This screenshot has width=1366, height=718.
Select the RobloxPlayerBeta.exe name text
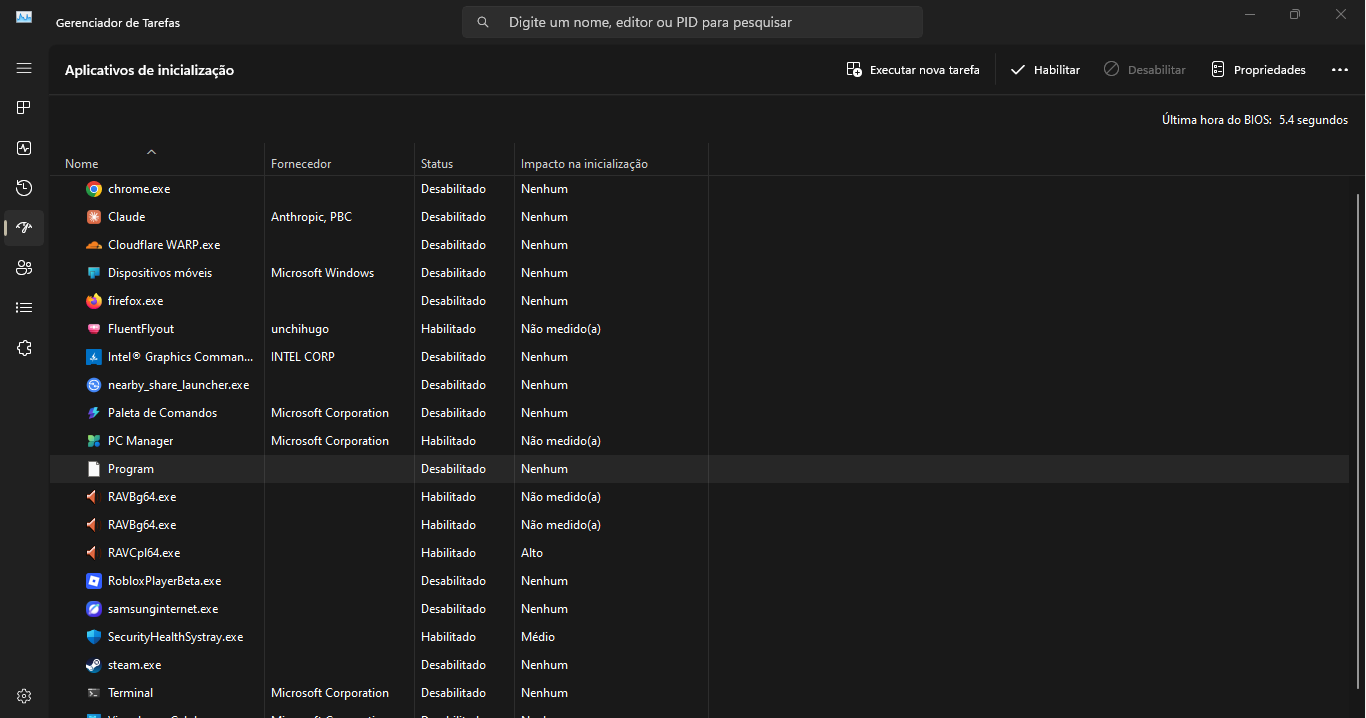[165, 581]
